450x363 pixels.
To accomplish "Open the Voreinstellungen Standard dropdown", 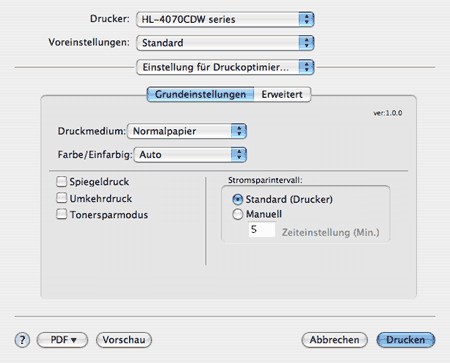I will 225,43.
